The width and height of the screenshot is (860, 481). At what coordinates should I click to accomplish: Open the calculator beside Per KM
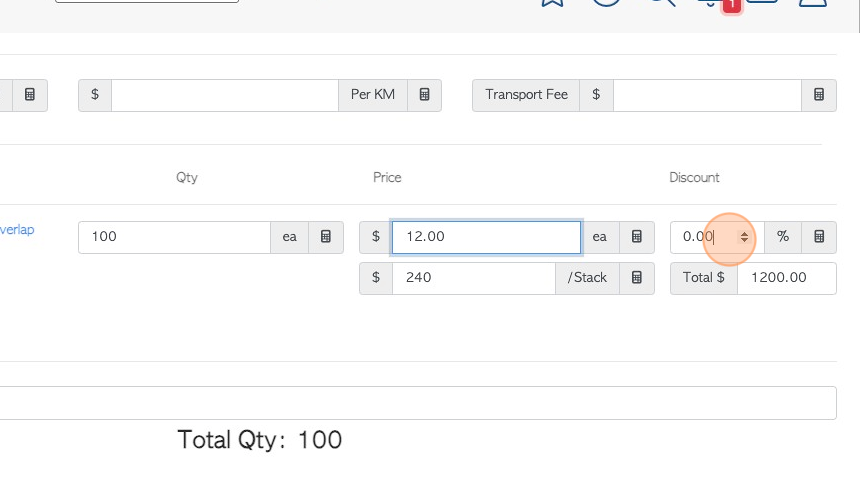[424, 95]
